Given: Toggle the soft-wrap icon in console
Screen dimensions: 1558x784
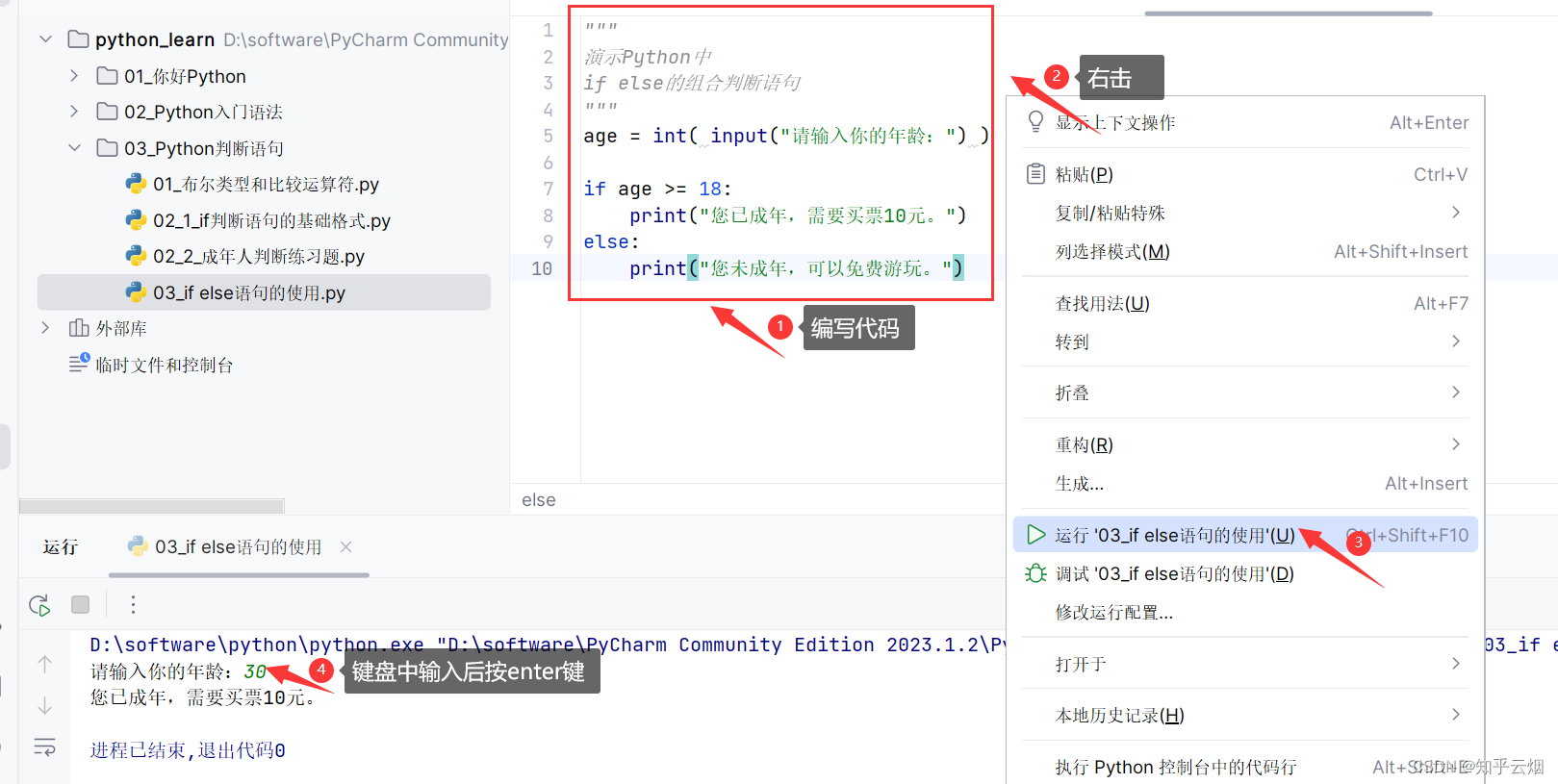Looking at the screenshot, I should [x=45, y=746].
